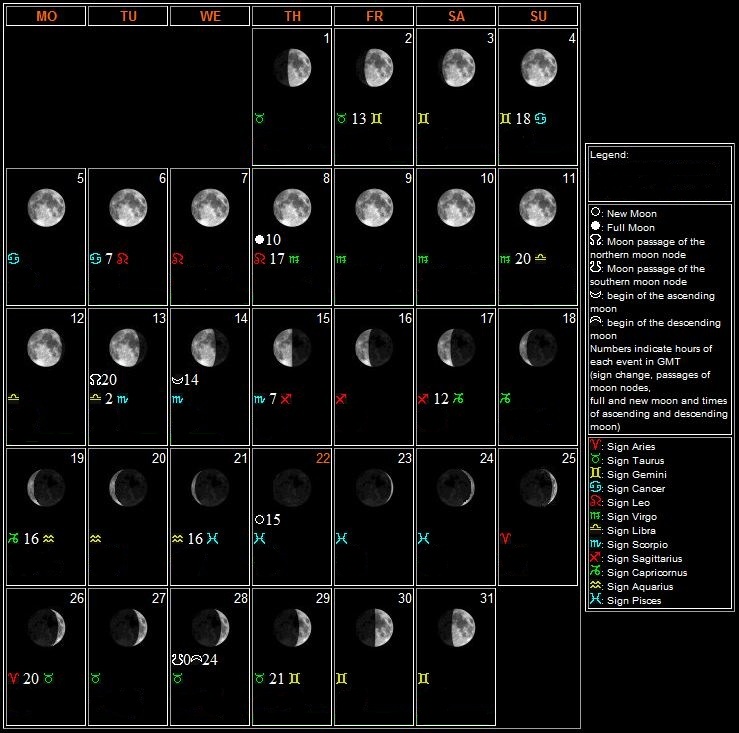Click the Leo sign in the day 7 cell
This screenshot has height=733, width=739.
[178, 258]
